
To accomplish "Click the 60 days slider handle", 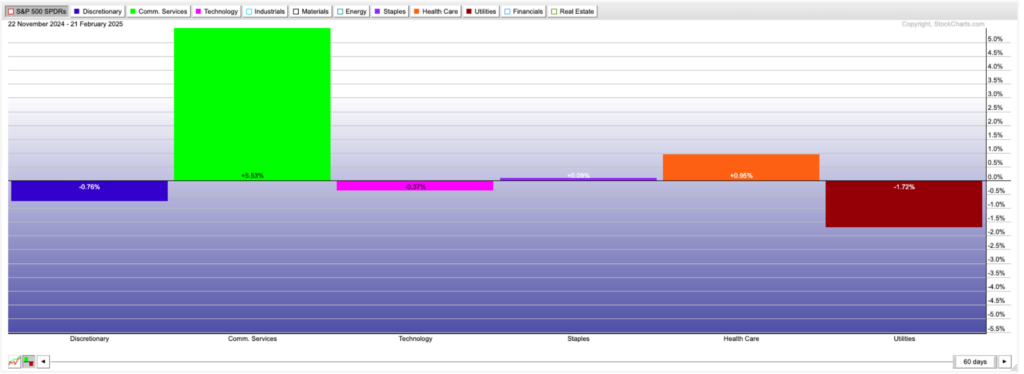I will click(x=974, y=362).
